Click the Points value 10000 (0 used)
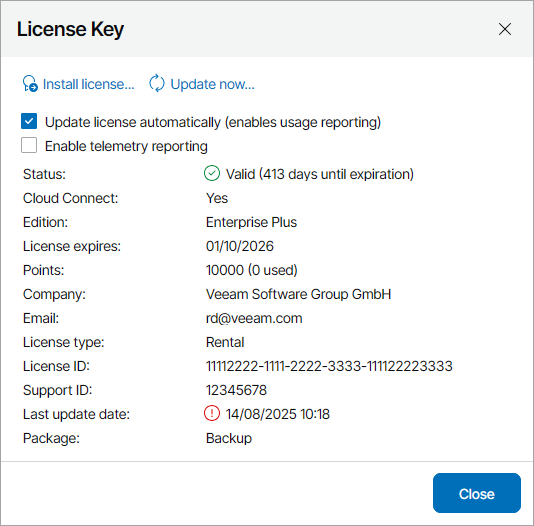Screen dimensions: 534x526 [x=252, y=270]
